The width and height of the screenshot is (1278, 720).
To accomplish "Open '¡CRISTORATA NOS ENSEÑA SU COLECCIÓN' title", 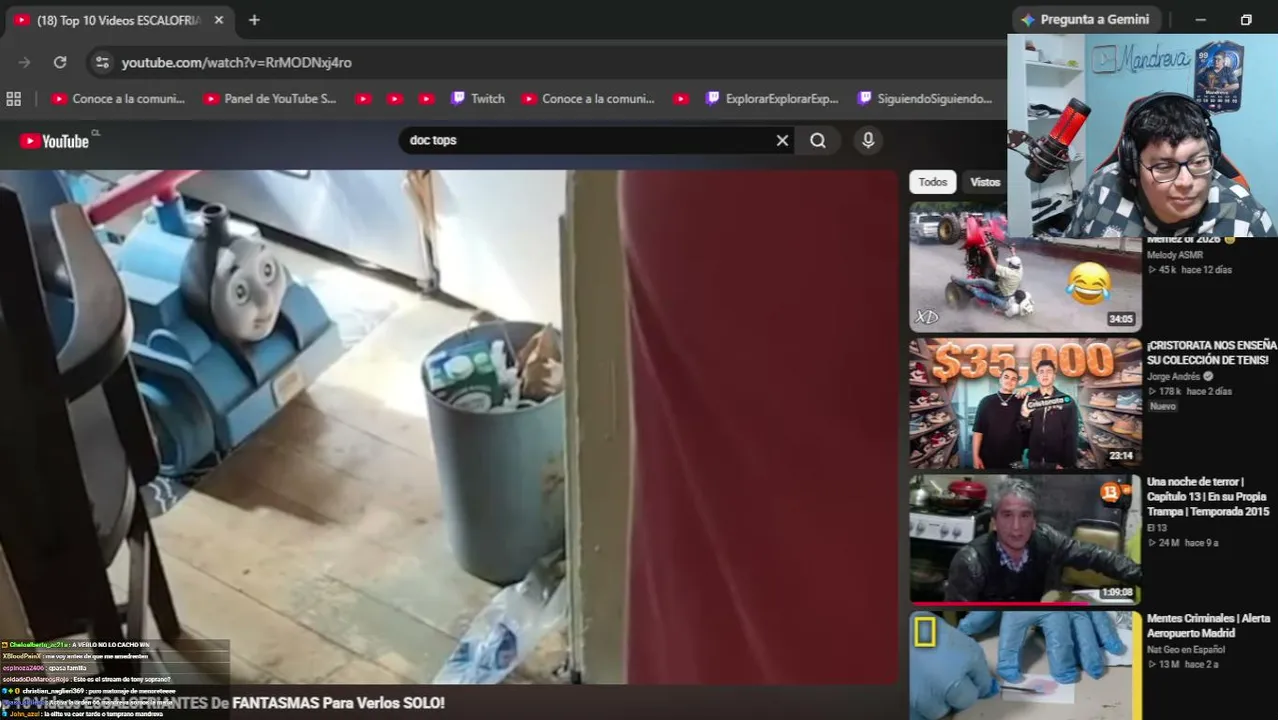I will pyautogui.click(x=1212, y=353).
